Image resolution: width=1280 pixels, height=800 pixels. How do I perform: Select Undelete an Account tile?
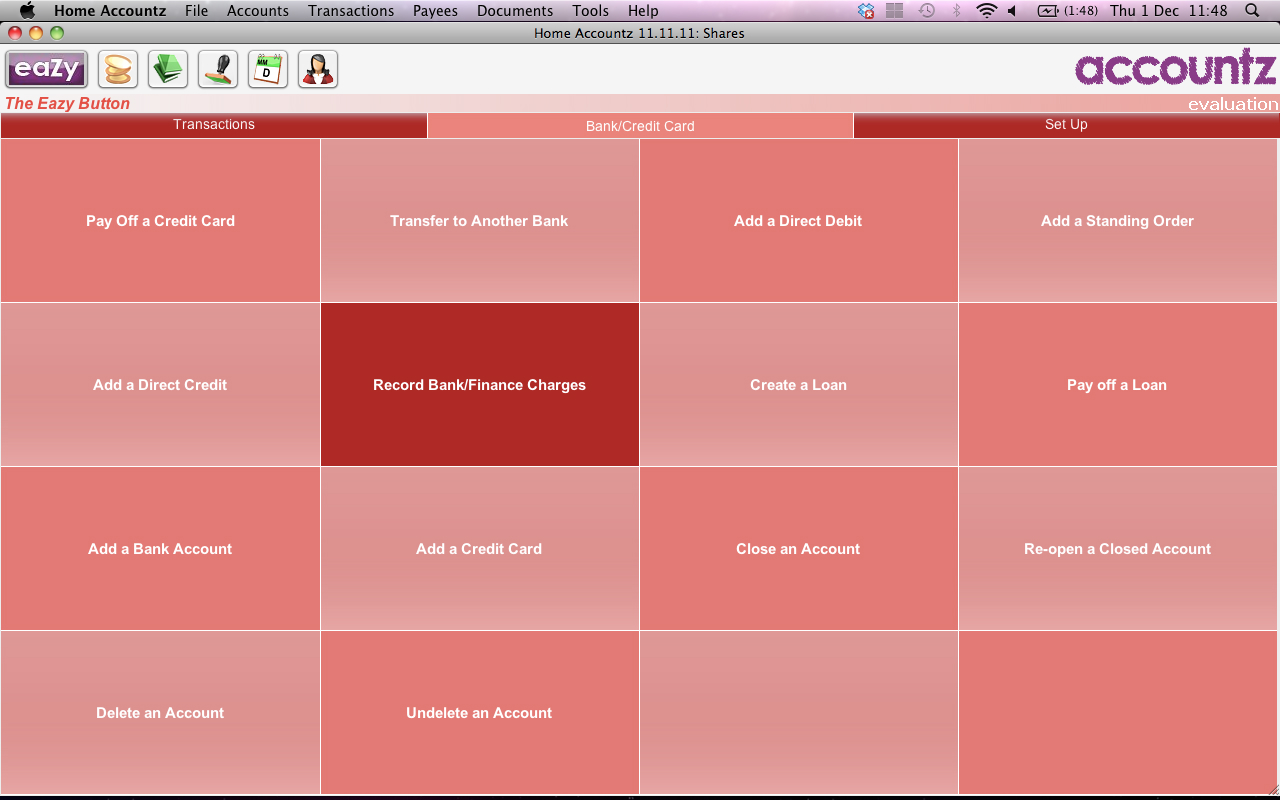point(479,713)
